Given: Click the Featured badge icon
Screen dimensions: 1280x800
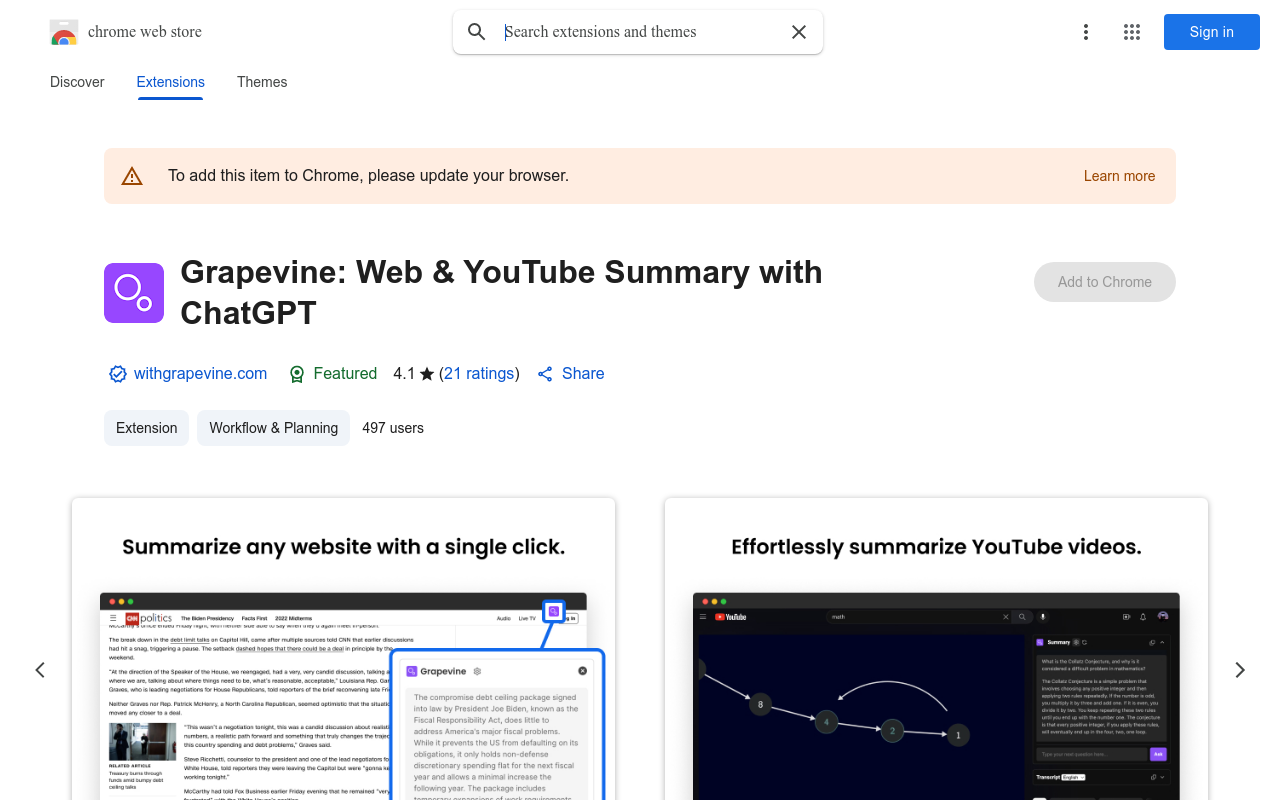Looking at the screenshot, I should pyautogui.click(x=297, y=374).
